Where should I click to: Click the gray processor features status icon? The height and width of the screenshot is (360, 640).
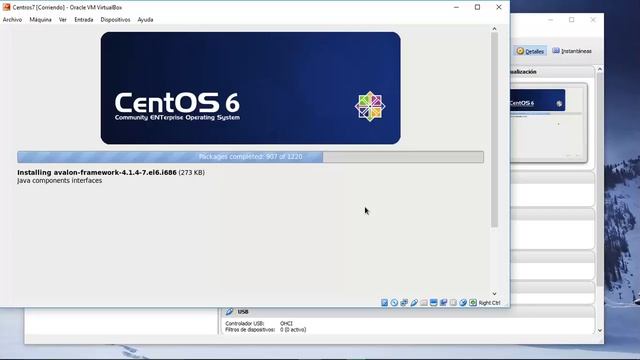[453, 302]
